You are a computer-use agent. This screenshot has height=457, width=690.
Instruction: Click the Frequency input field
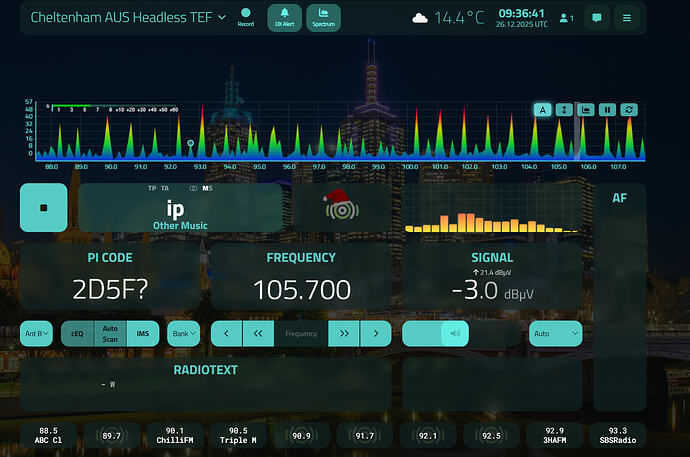point(301,333)
